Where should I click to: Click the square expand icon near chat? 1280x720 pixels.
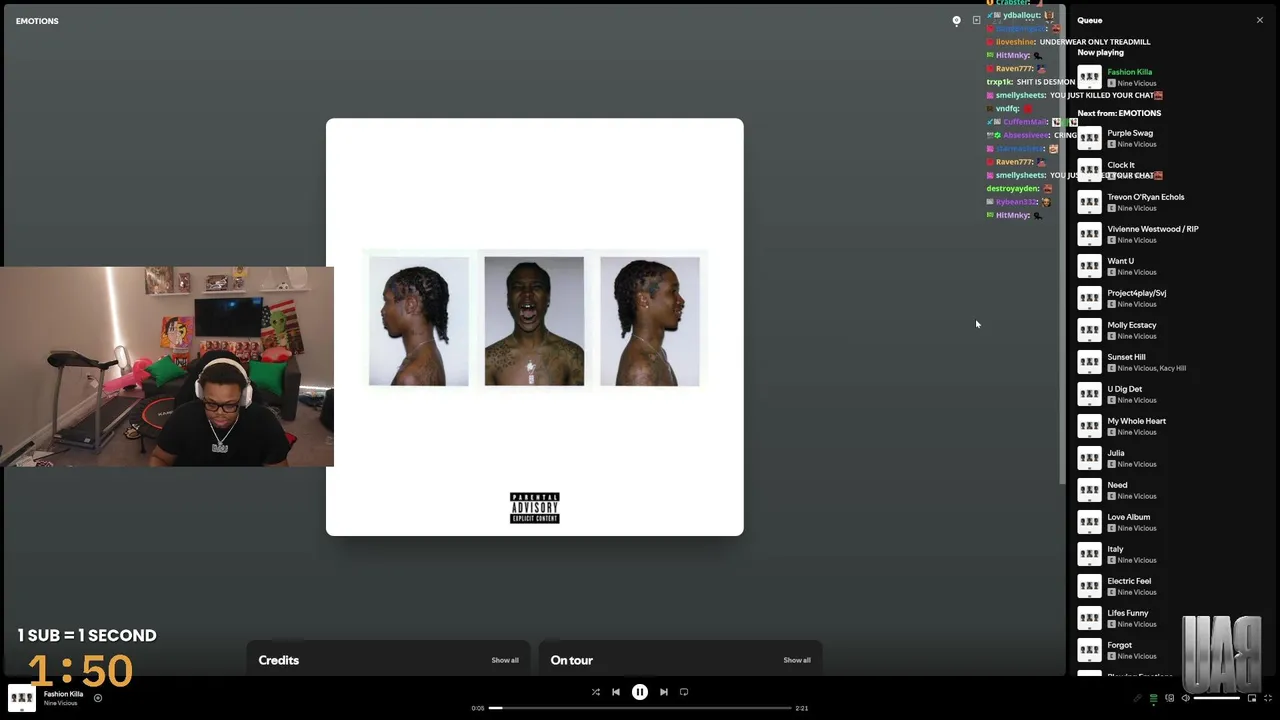(x=977, y=20)
